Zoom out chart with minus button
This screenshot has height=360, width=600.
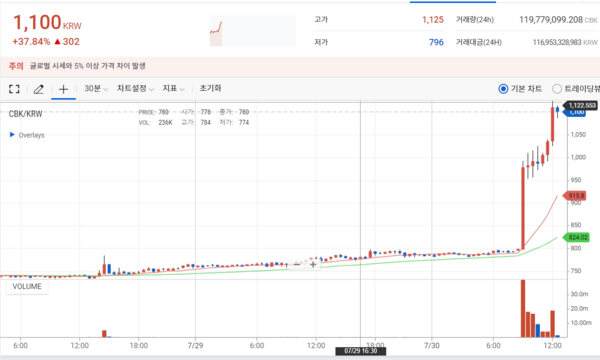(x=297, y=264)
